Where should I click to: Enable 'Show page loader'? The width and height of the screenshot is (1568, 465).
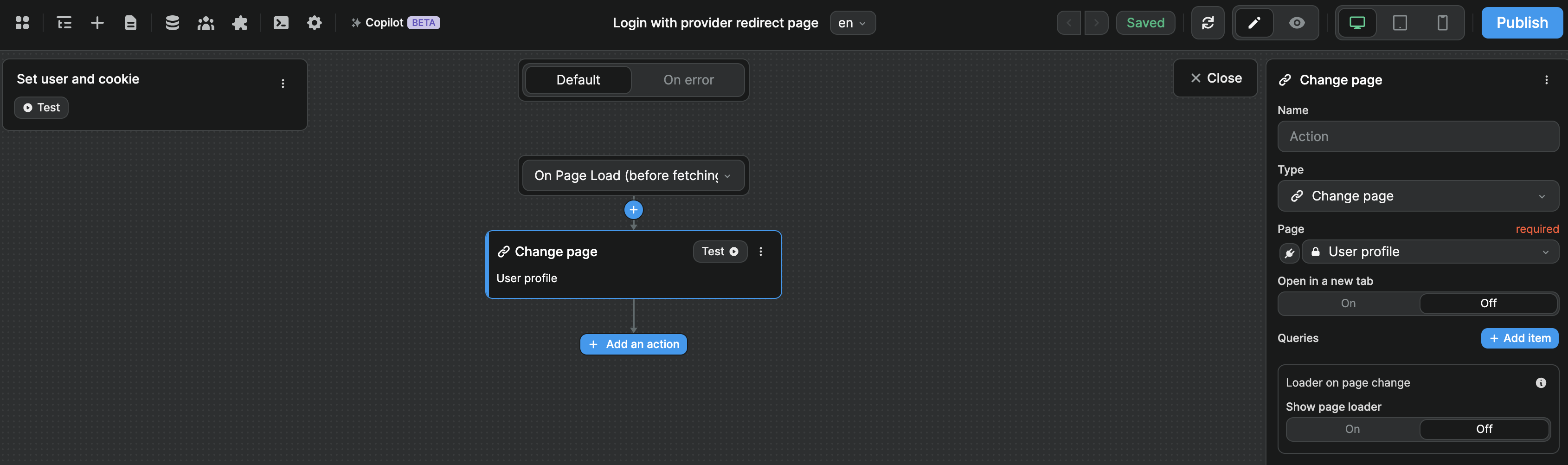point(1352,429)
